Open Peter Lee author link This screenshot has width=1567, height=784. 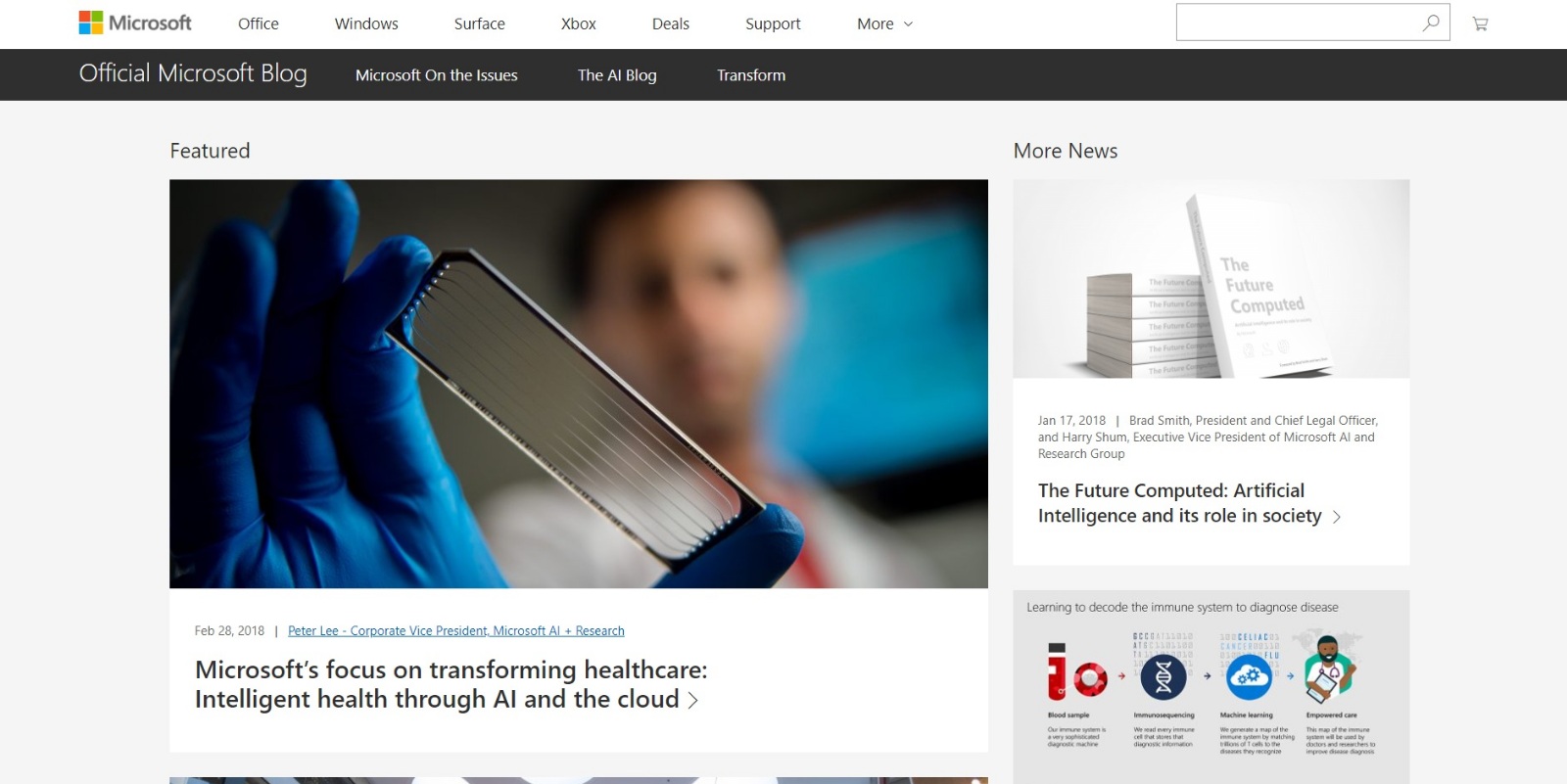456,631
